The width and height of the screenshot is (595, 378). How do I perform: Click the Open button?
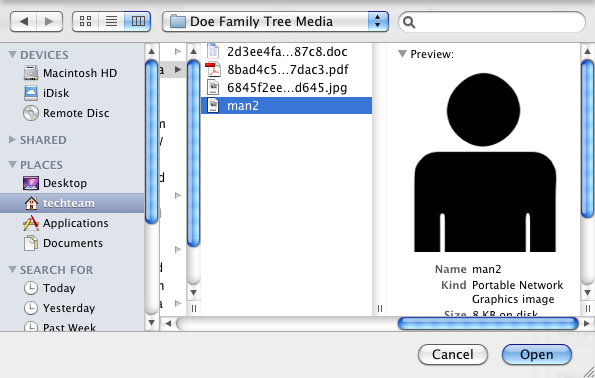pos(537,354)
